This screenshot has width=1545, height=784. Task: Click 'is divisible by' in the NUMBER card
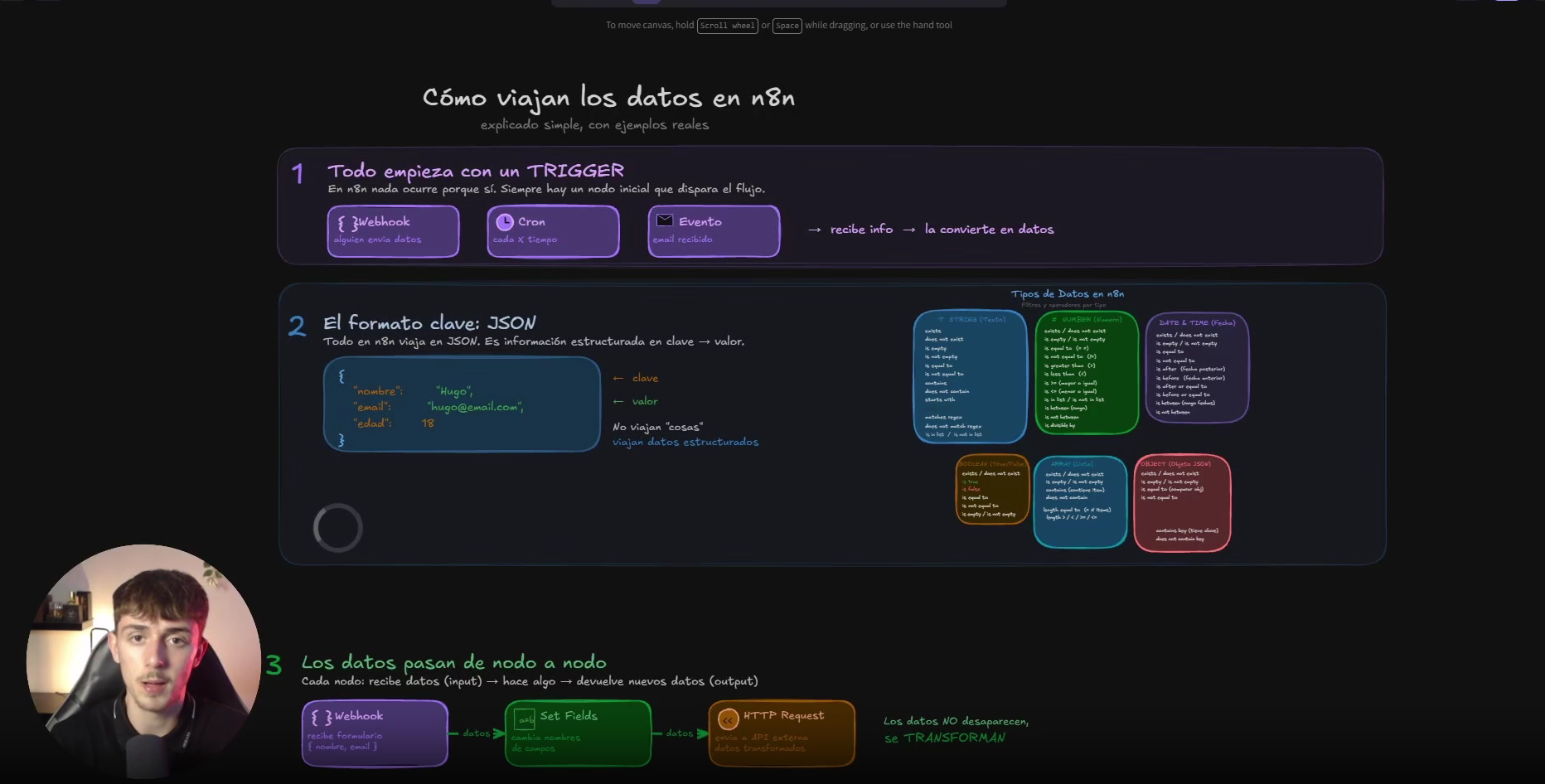click(x=1060, y=425)
